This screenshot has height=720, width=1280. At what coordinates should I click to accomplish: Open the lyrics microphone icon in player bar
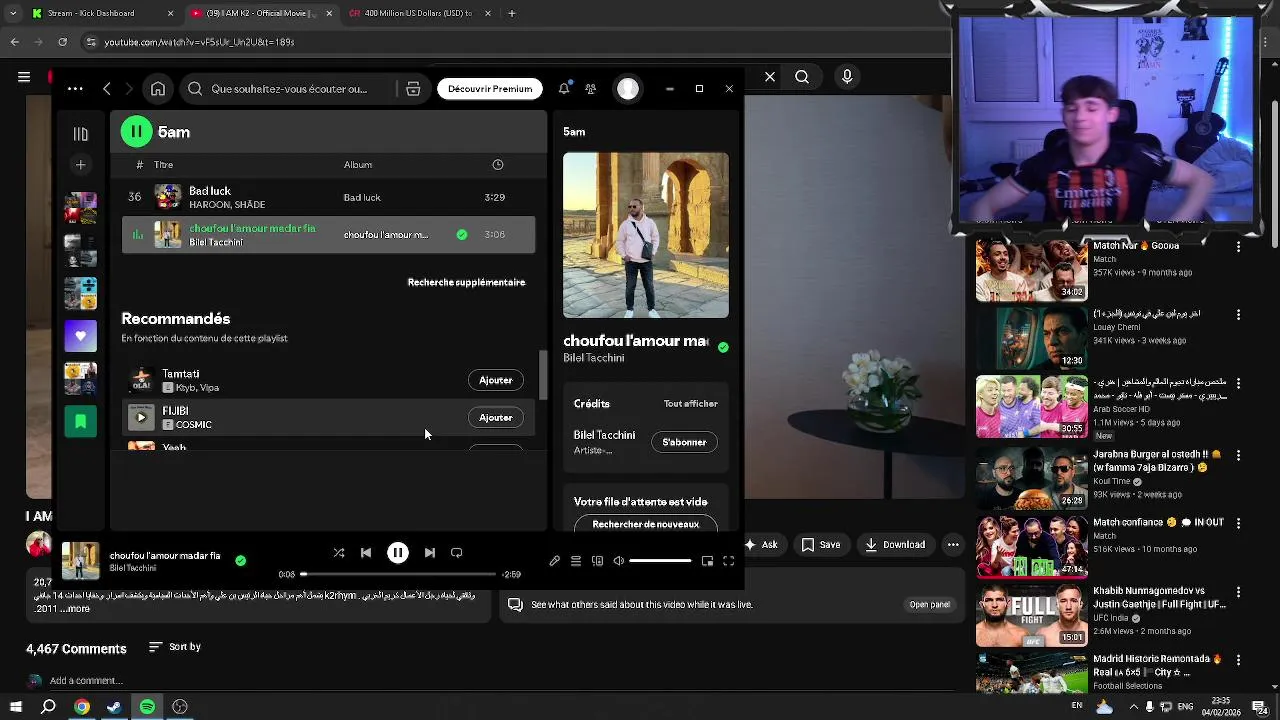point(555,561)
